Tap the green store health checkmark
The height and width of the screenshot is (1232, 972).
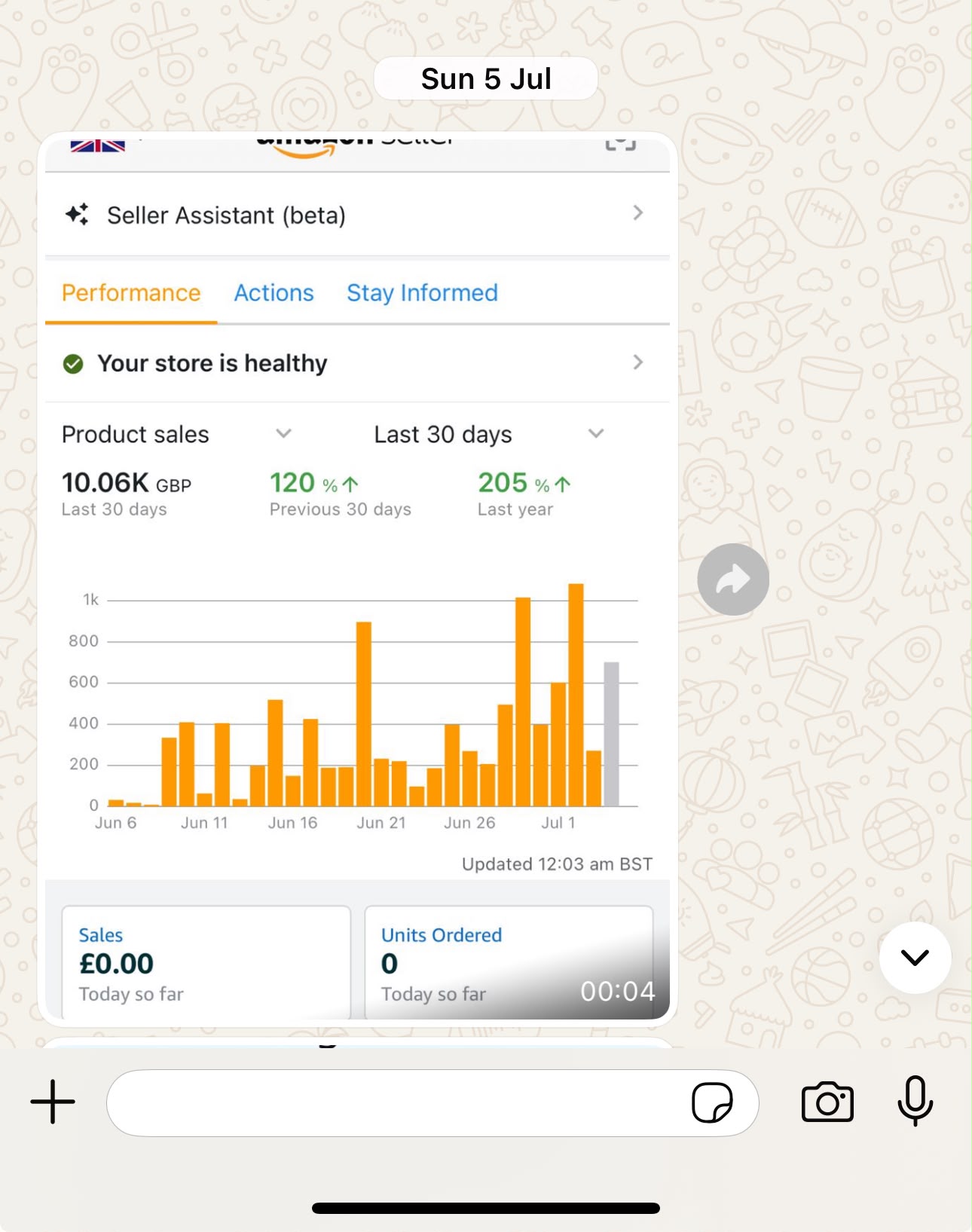pos(73,364)
